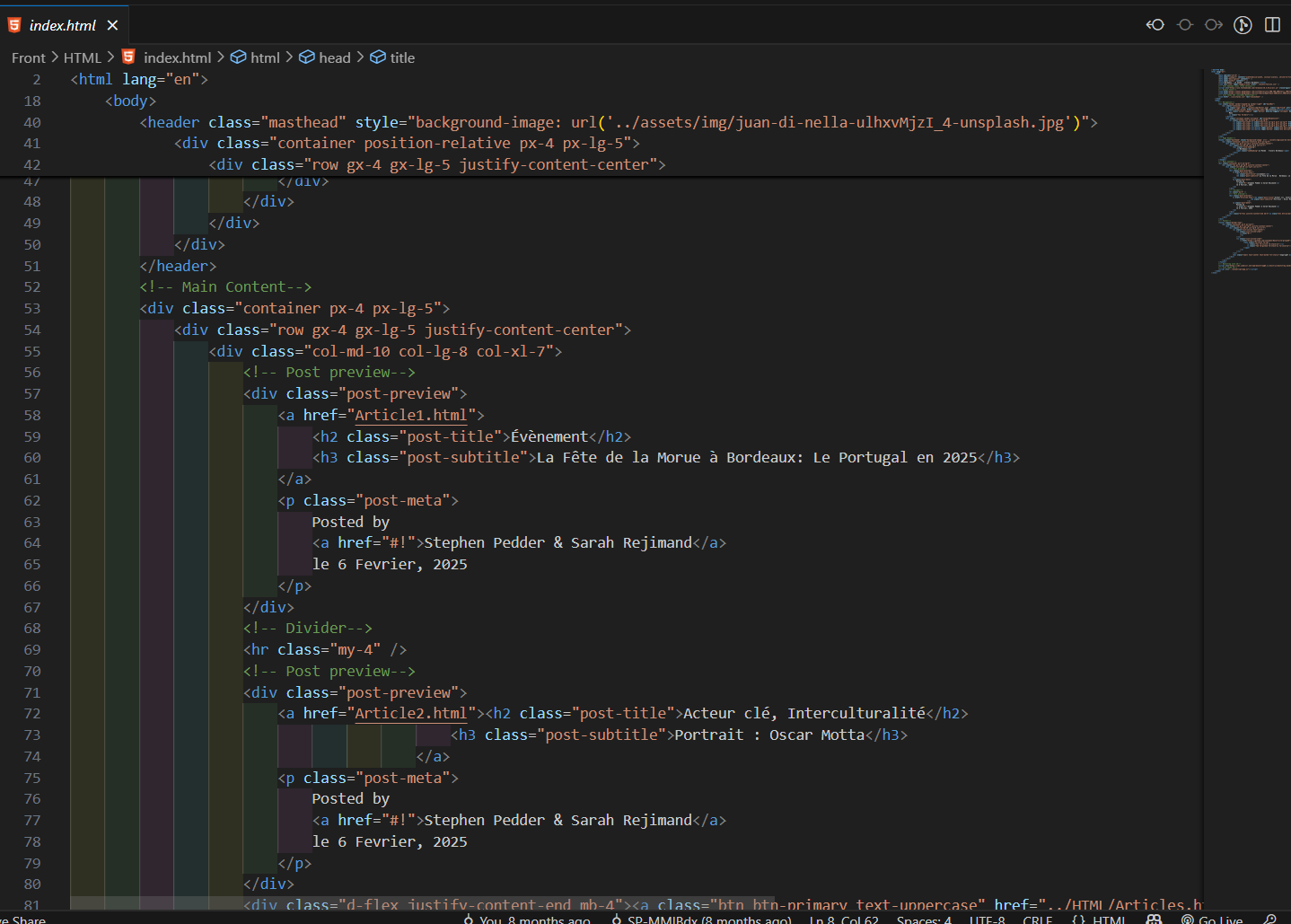Start Go Live server from status bar
This screenshot has height=924, width=1291.
click(x=1212, y=919)
